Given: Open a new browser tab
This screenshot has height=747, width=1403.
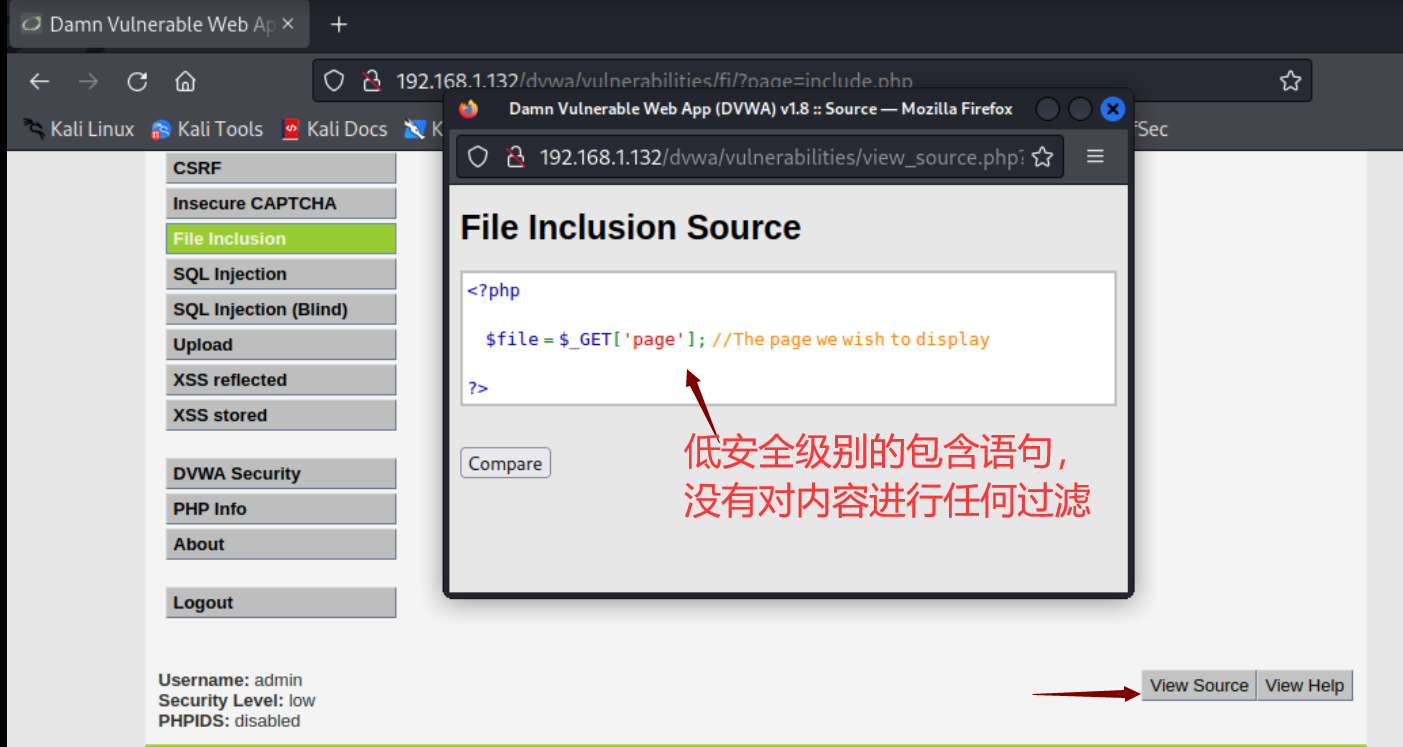Looking at the screenshot, I should (x=339, y=24).
